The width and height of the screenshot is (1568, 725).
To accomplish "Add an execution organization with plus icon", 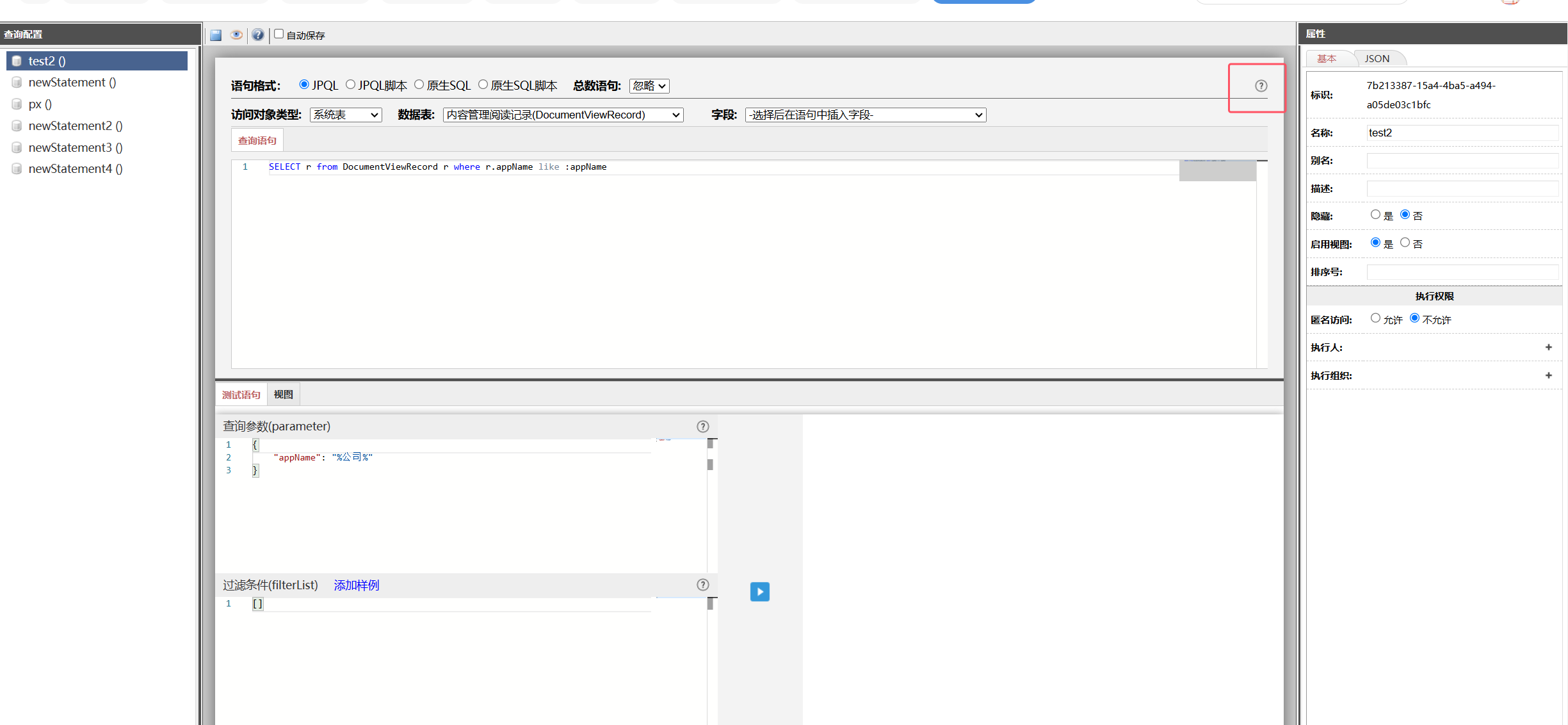I will click(1548, 375).
